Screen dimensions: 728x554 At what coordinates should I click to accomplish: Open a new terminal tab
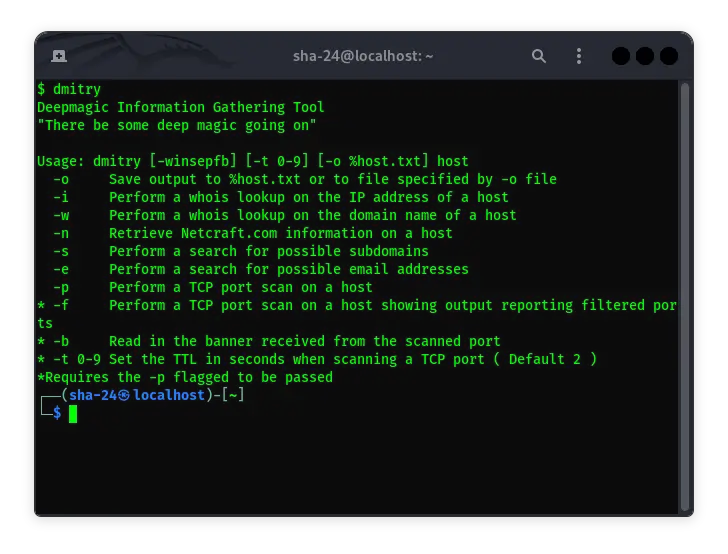click(x=59, y=56)
